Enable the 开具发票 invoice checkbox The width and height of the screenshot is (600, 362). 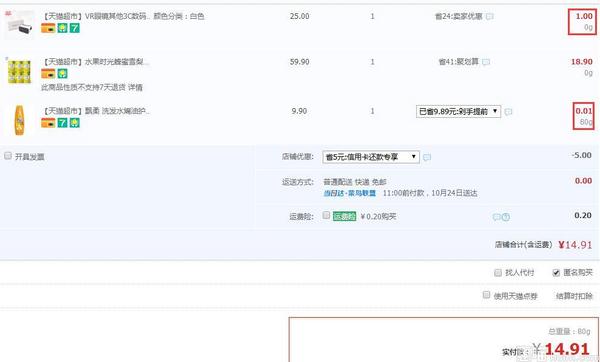pos(8,156)
